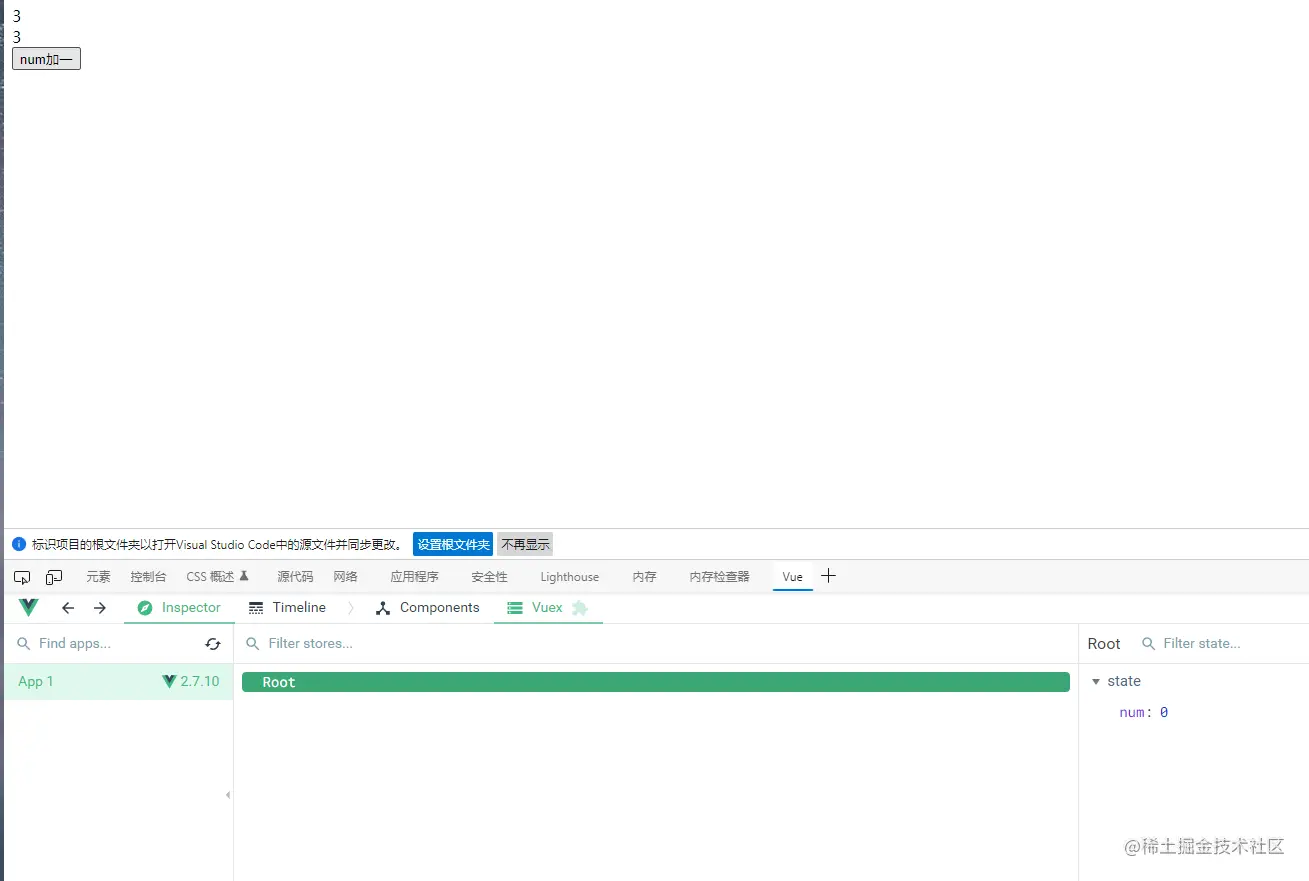Focus the Filter stores input

656,644
